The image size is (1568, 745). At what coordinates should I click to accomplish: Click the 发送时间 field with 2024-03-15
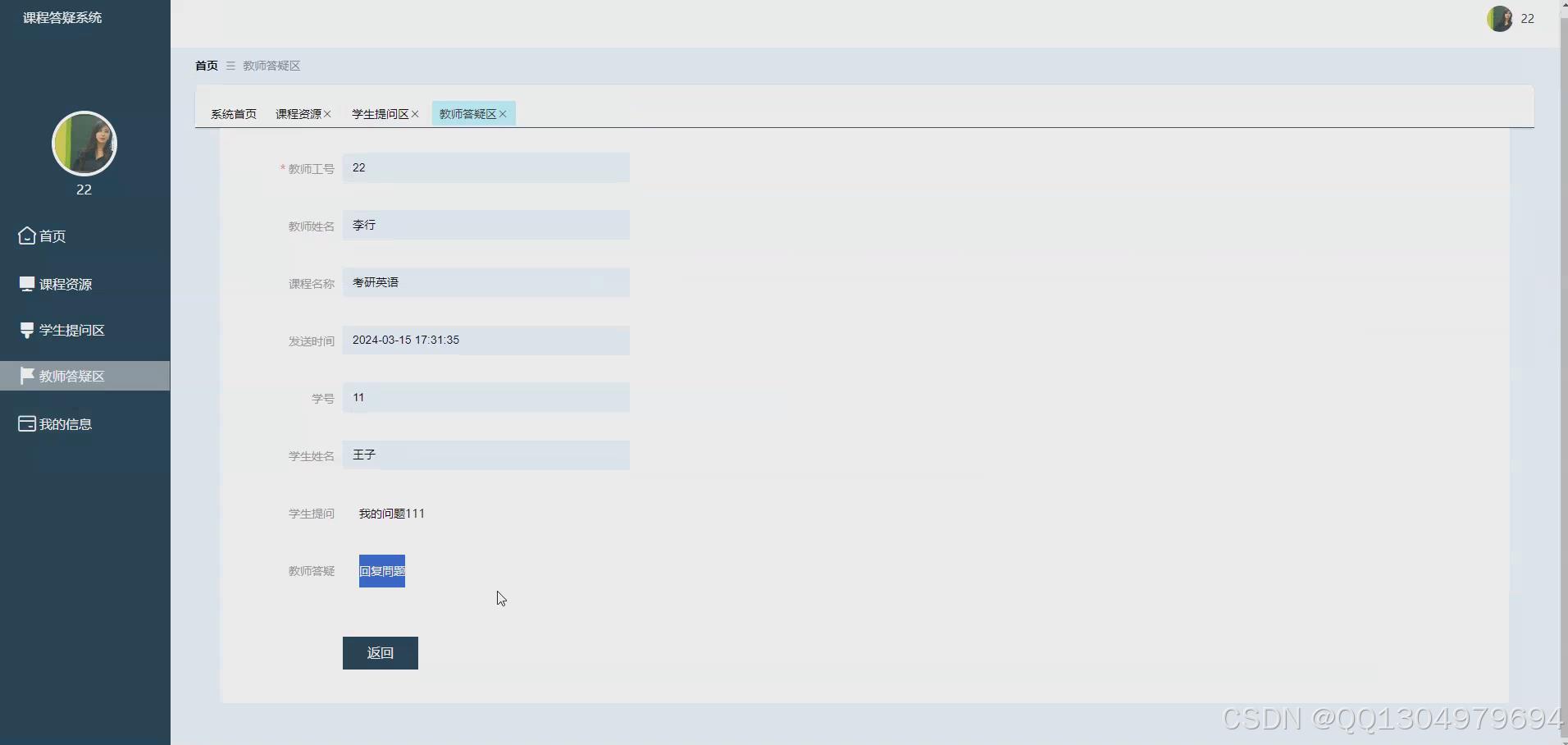click(486, 340)
